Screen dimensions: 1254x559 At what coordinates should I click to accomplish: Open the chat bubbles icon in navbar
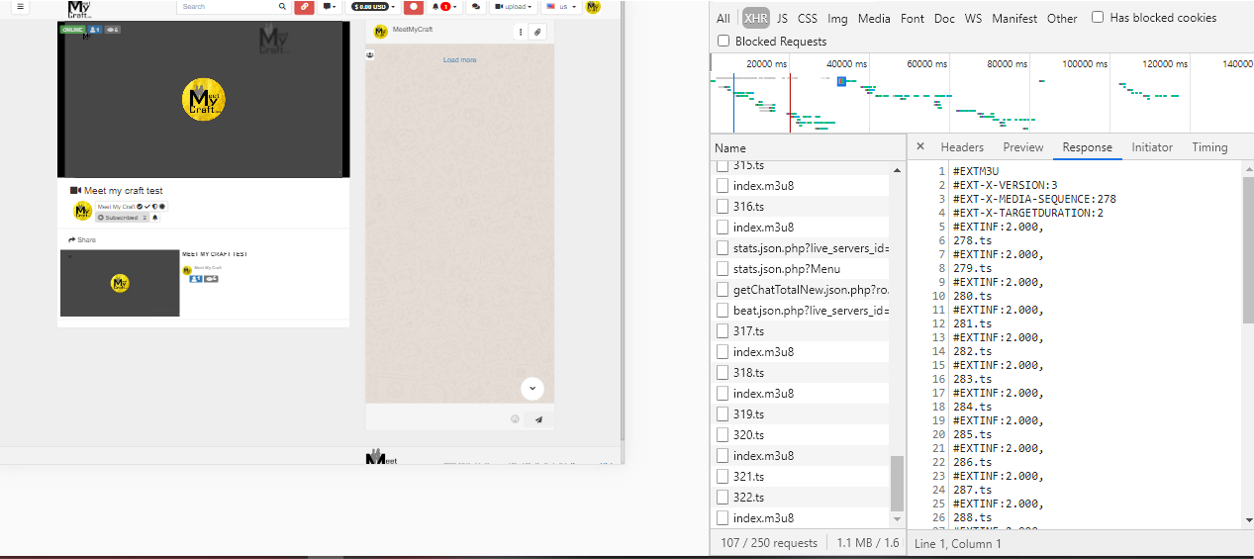pos(476,6)
